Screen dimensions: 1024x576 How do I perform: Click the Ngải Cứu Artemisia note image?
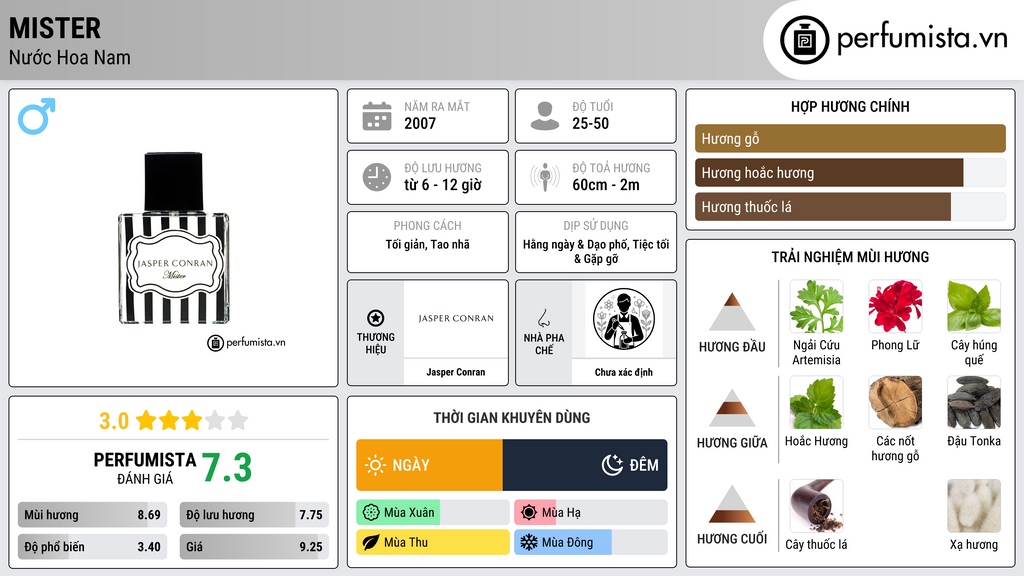point(816,307)
